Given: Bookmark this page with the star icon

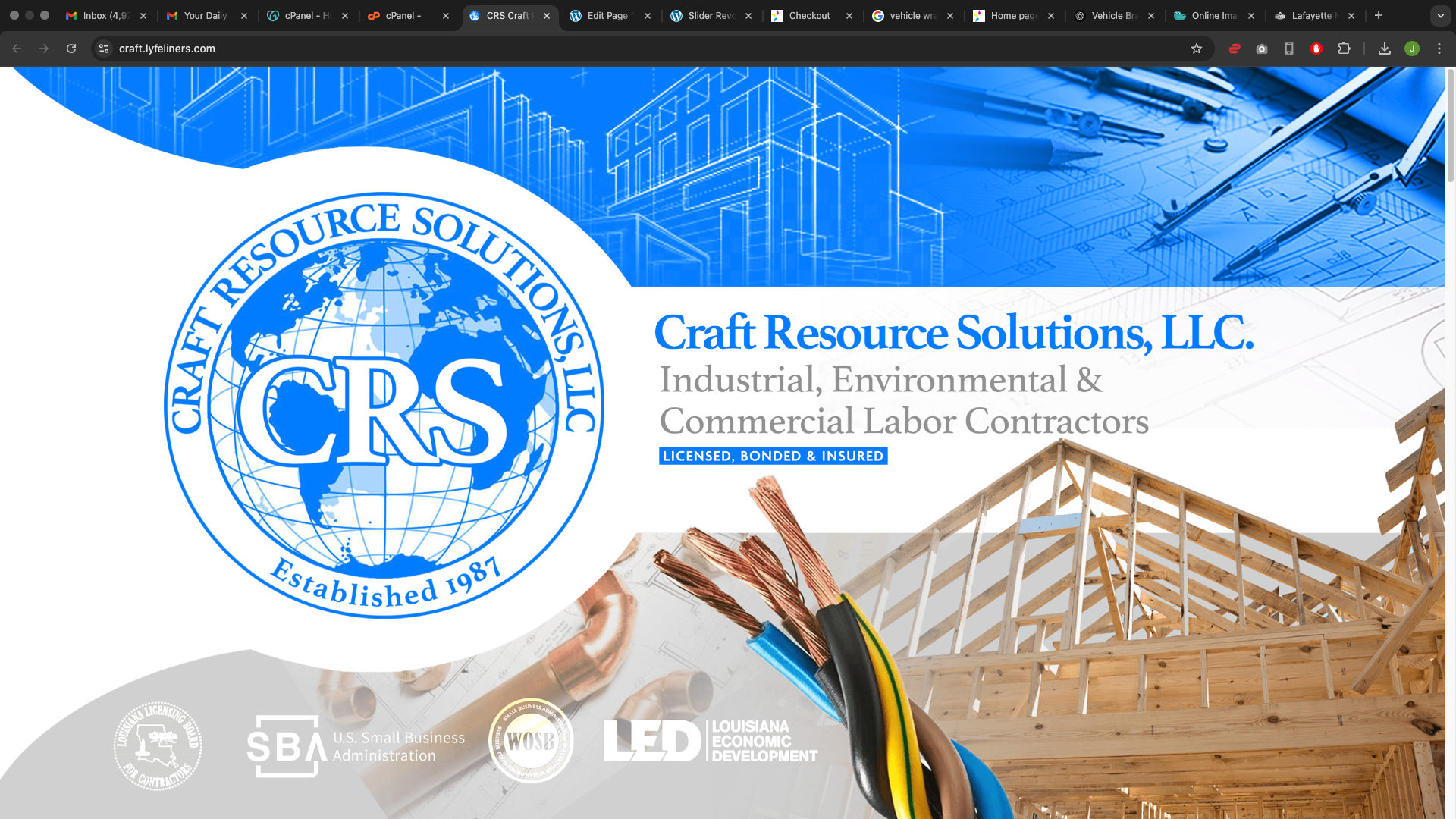Looking at the screenshot, I should point(1197,49).
